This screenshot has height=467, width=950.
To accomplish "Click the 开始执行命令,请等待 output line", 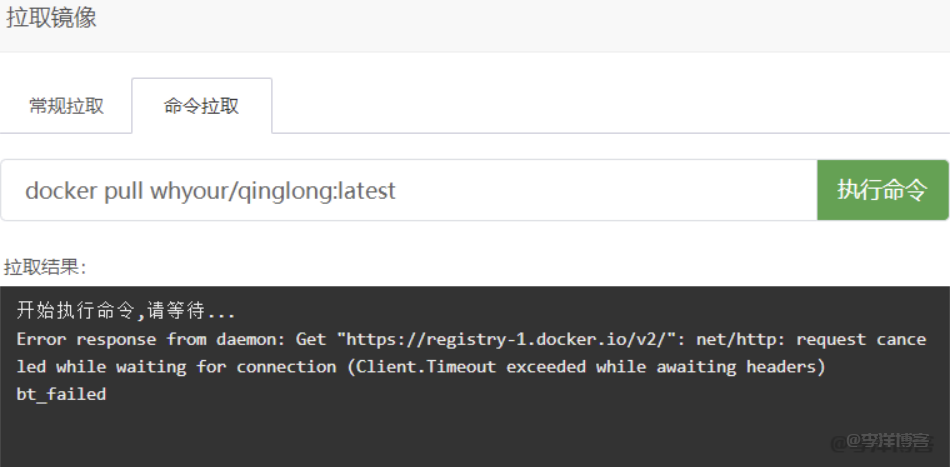I will point(126,311).
